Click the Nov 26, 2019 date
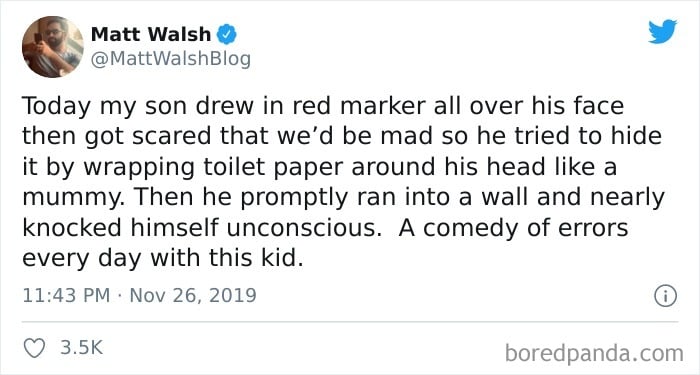The height and width of the screenshot is (375, 700). [193, 296]
